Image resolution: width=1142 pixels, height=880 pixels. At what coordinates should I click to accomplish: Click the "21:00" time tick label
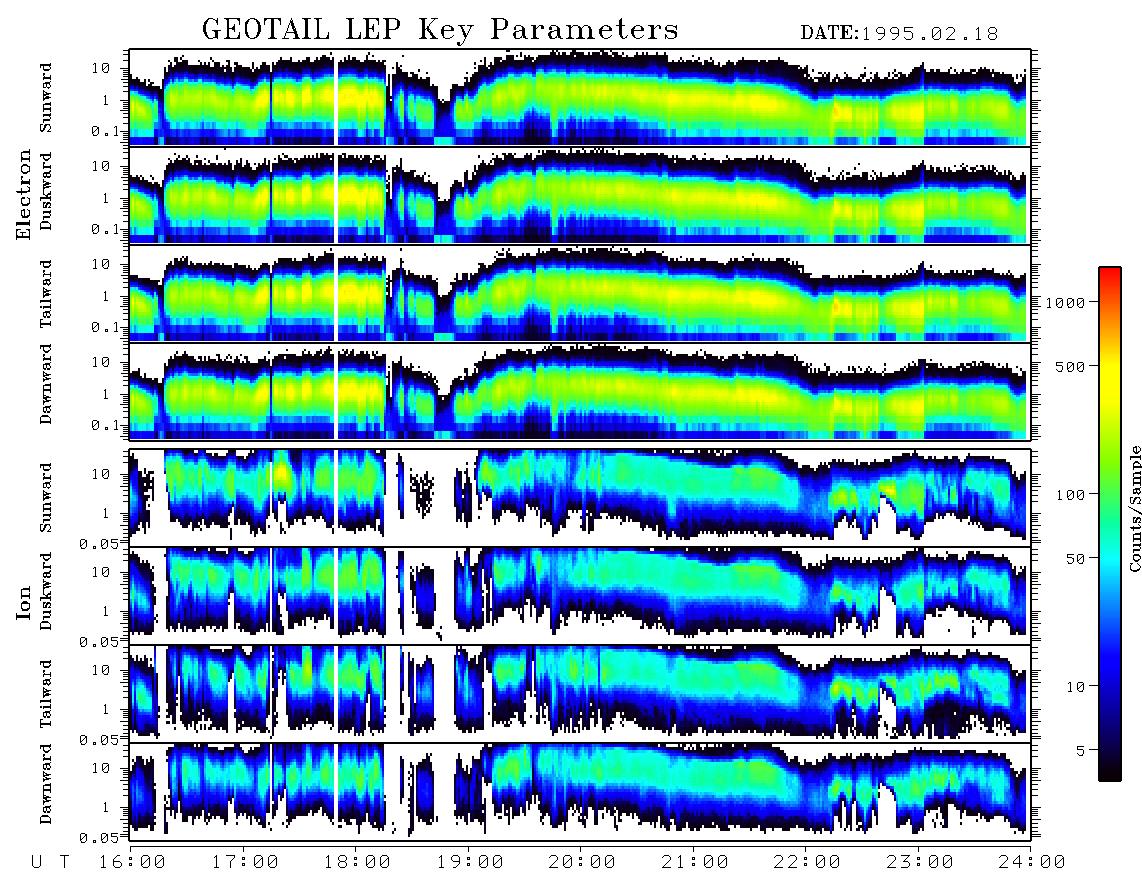click(695, 862)
